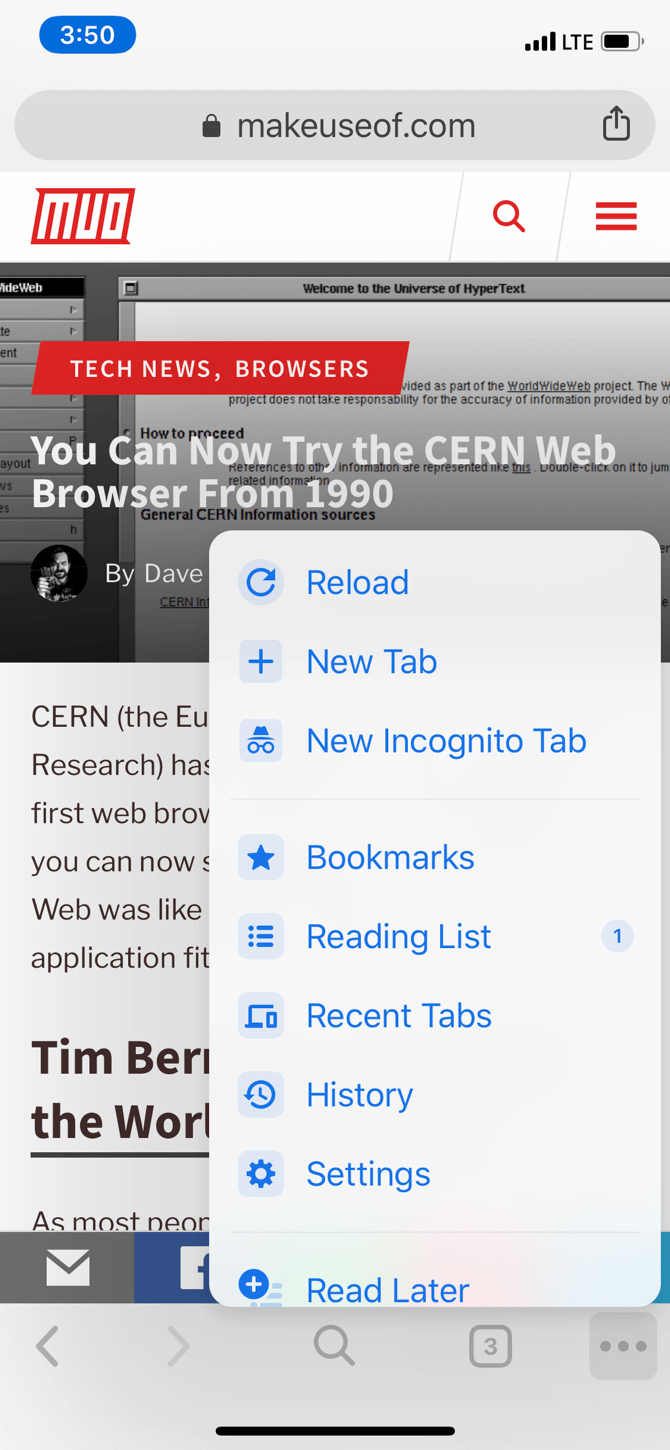
Task: Open the History clock icon
Action: point(260,1095)
